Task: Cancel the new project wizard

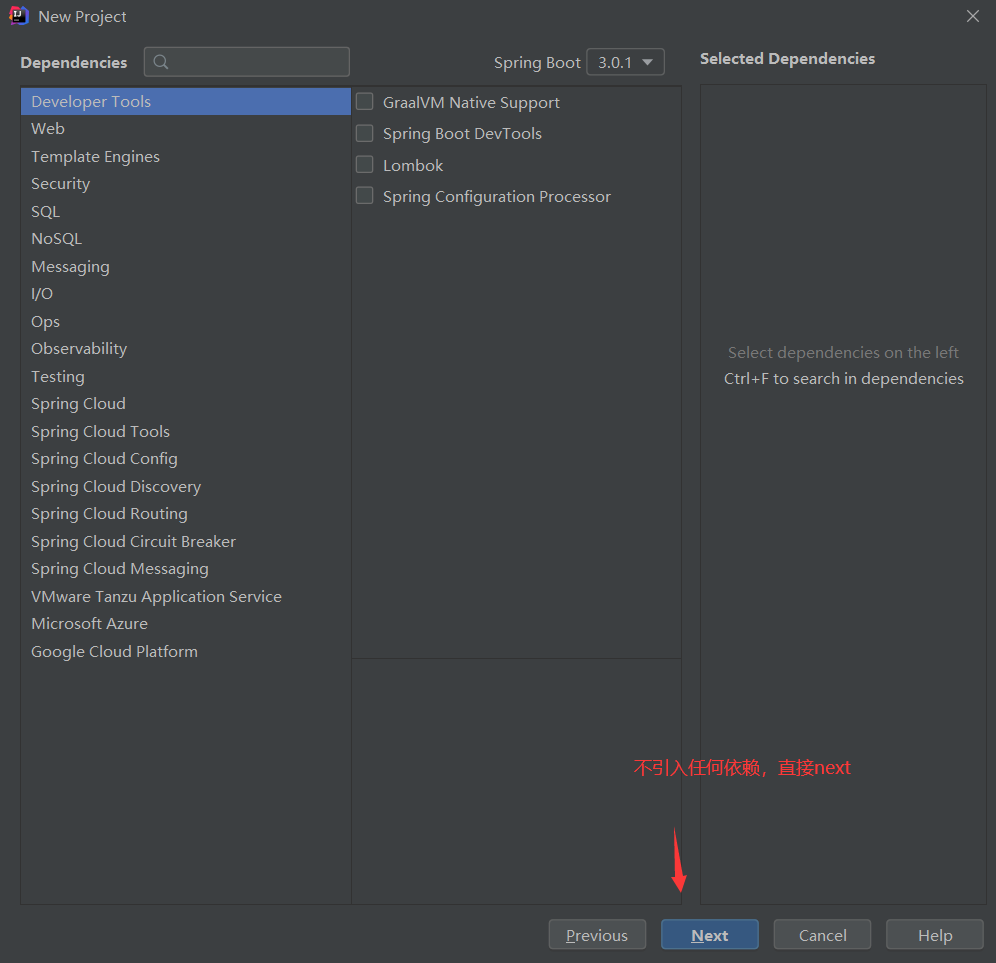Action: coord(822,934)
